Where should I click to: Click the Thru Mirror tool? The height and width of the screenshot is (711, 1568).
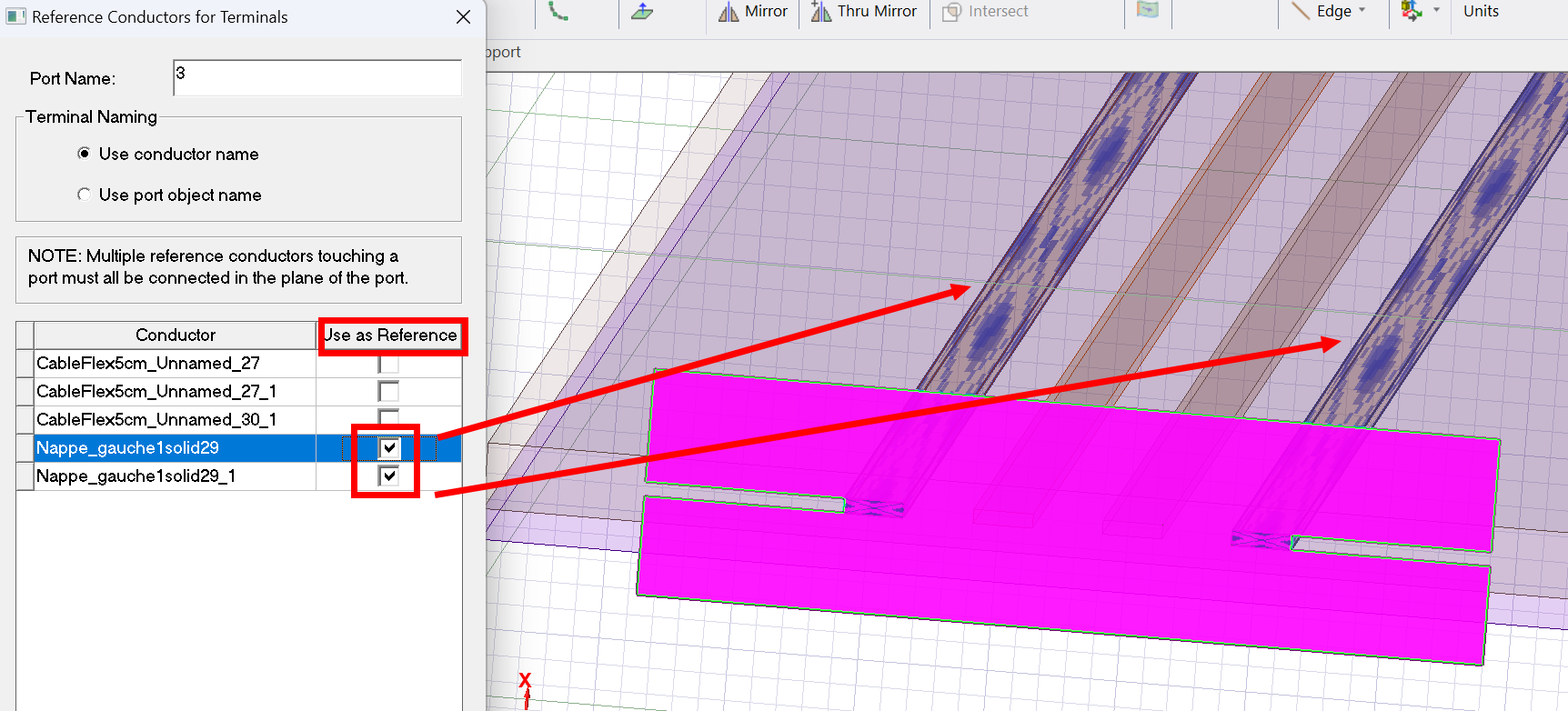pos(864,12)
